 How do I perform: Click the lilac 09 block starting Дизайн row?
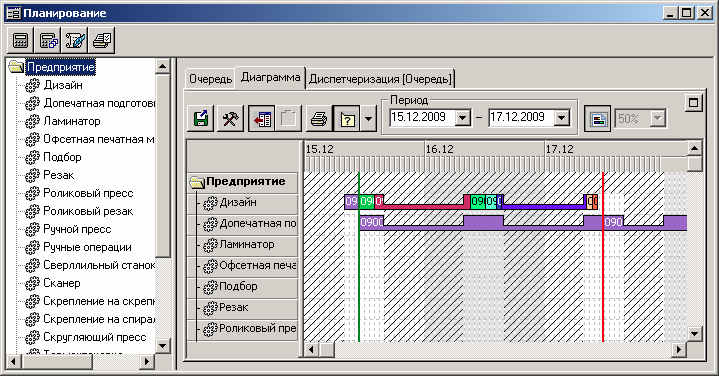tap(351, 201)
